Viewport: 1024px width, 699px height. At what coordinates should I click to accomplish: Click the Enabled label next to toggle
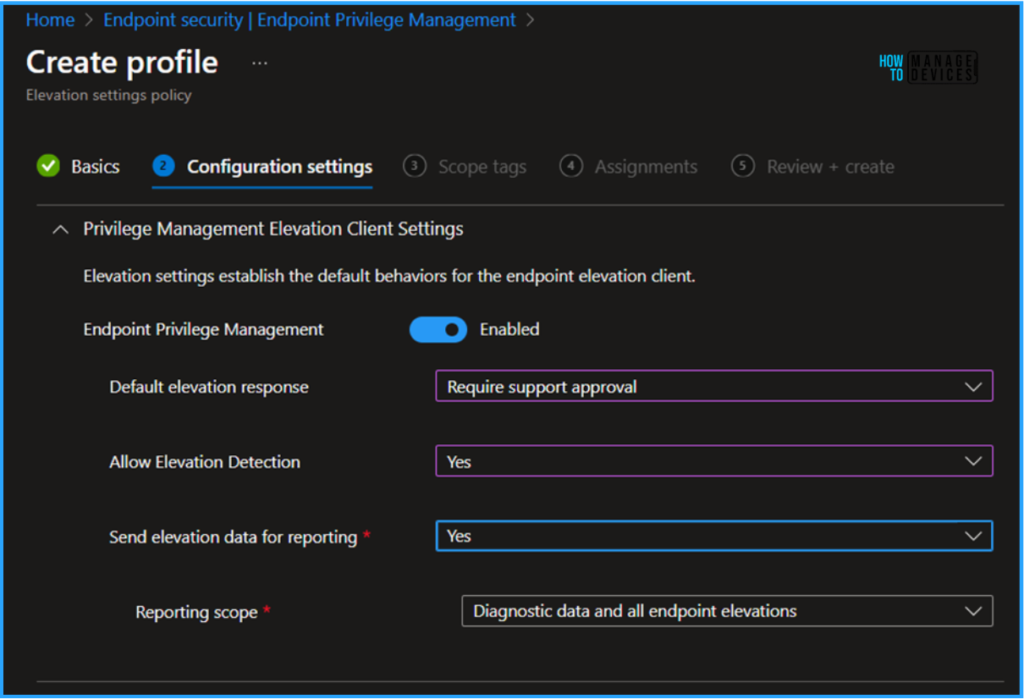point(509,329)
